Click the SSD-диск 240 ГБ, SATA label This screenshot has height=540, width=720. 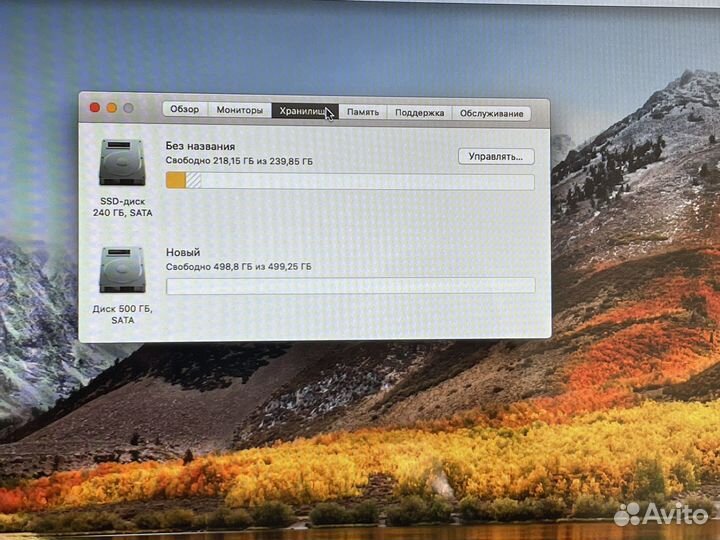[122, 207]
